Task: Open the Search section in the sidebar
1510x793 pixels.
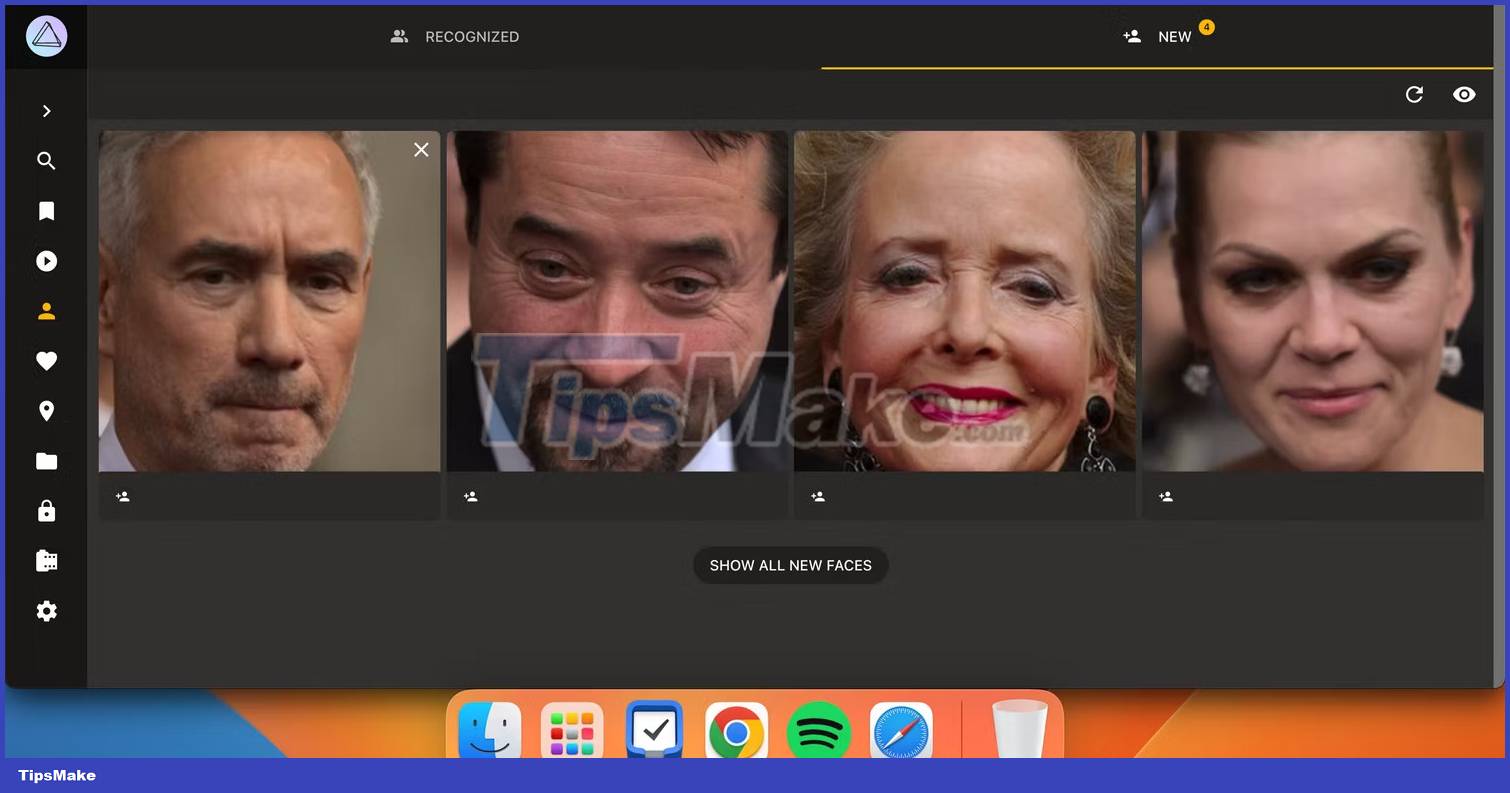Action: 46,160
